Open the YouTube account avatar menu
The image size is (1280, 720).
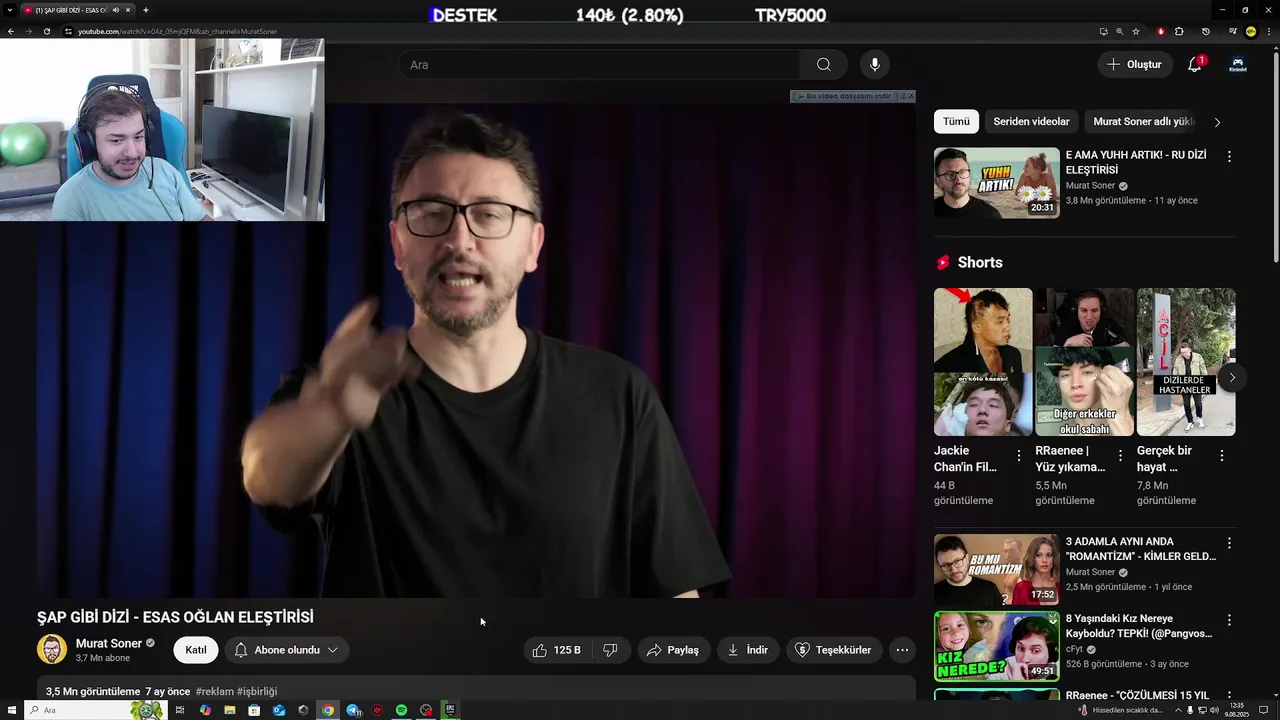[x=1238, y=65]
